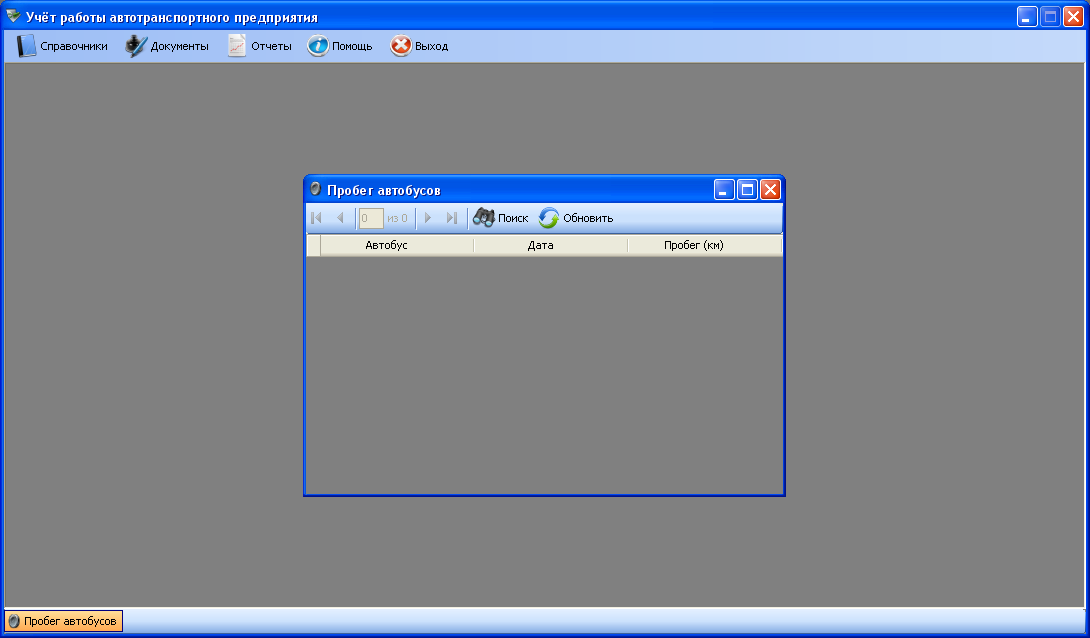
Task: Maximize the Пробег автобусов child window
Action: [x=747, y=190]
